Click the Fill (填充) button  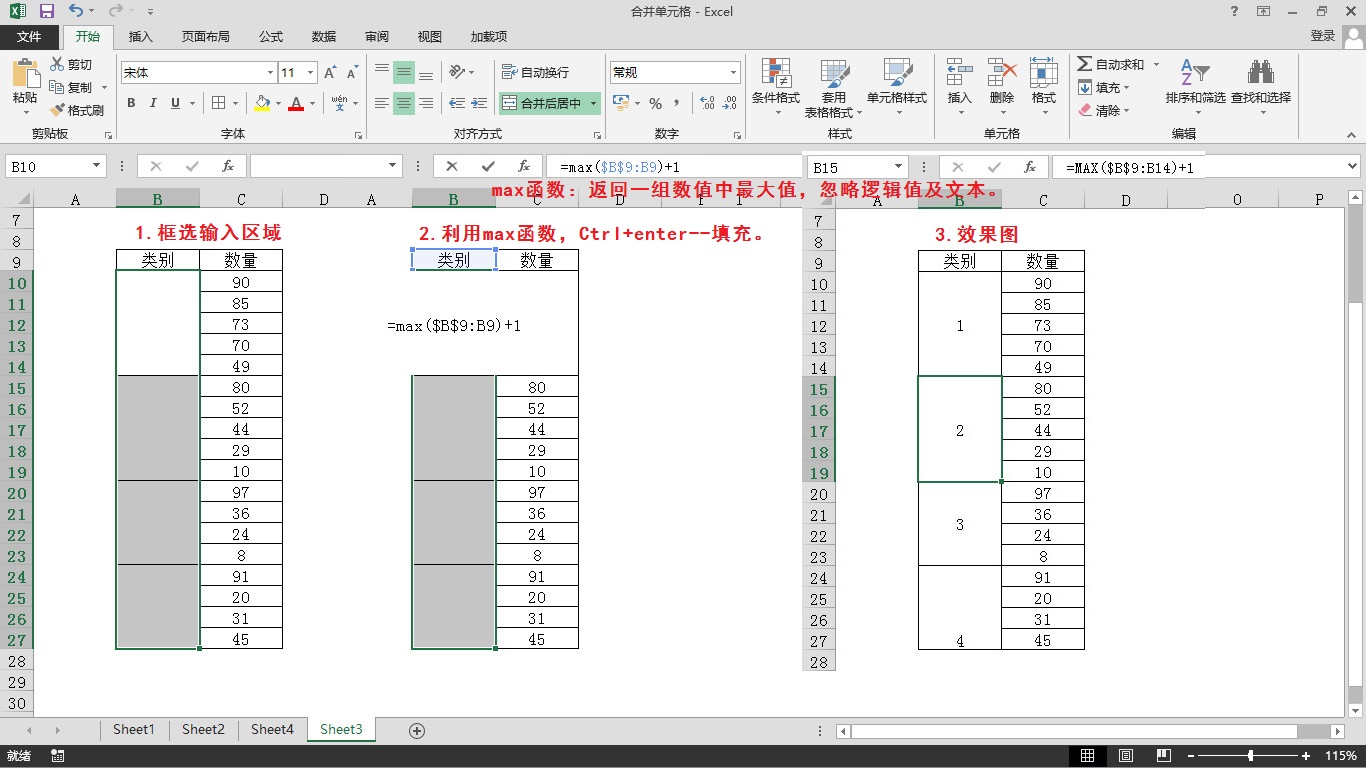tap(1103, 88)
